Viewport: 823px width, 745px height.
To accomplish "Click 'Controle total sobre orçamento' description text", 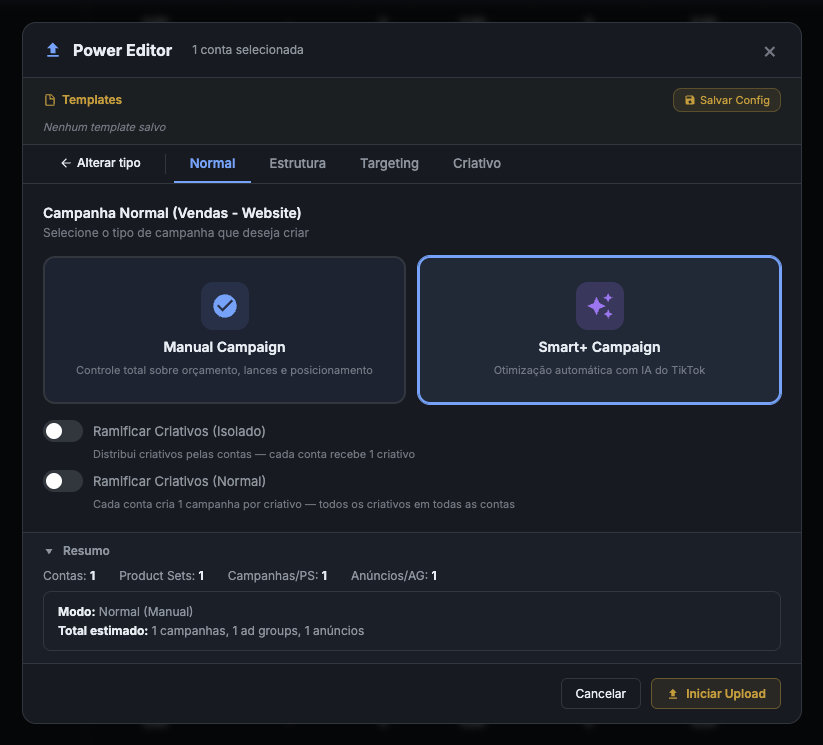I will click(x=225, y=370).
